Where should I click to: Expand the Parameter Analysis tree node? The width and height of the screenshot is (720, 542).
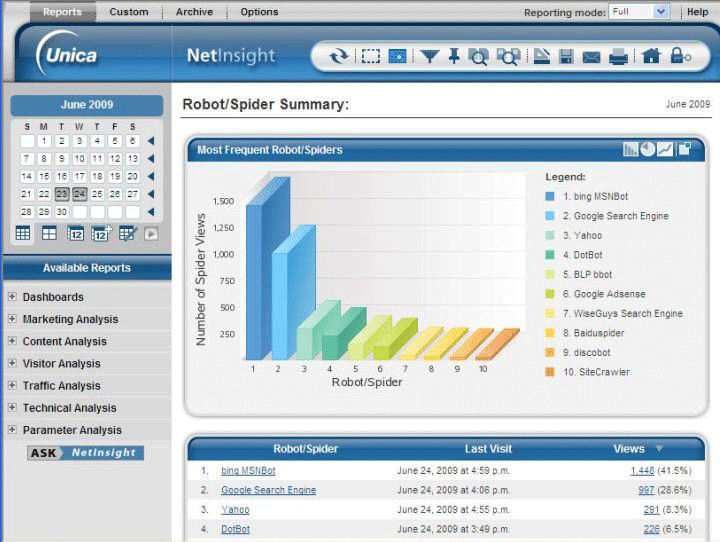point(12,429)
